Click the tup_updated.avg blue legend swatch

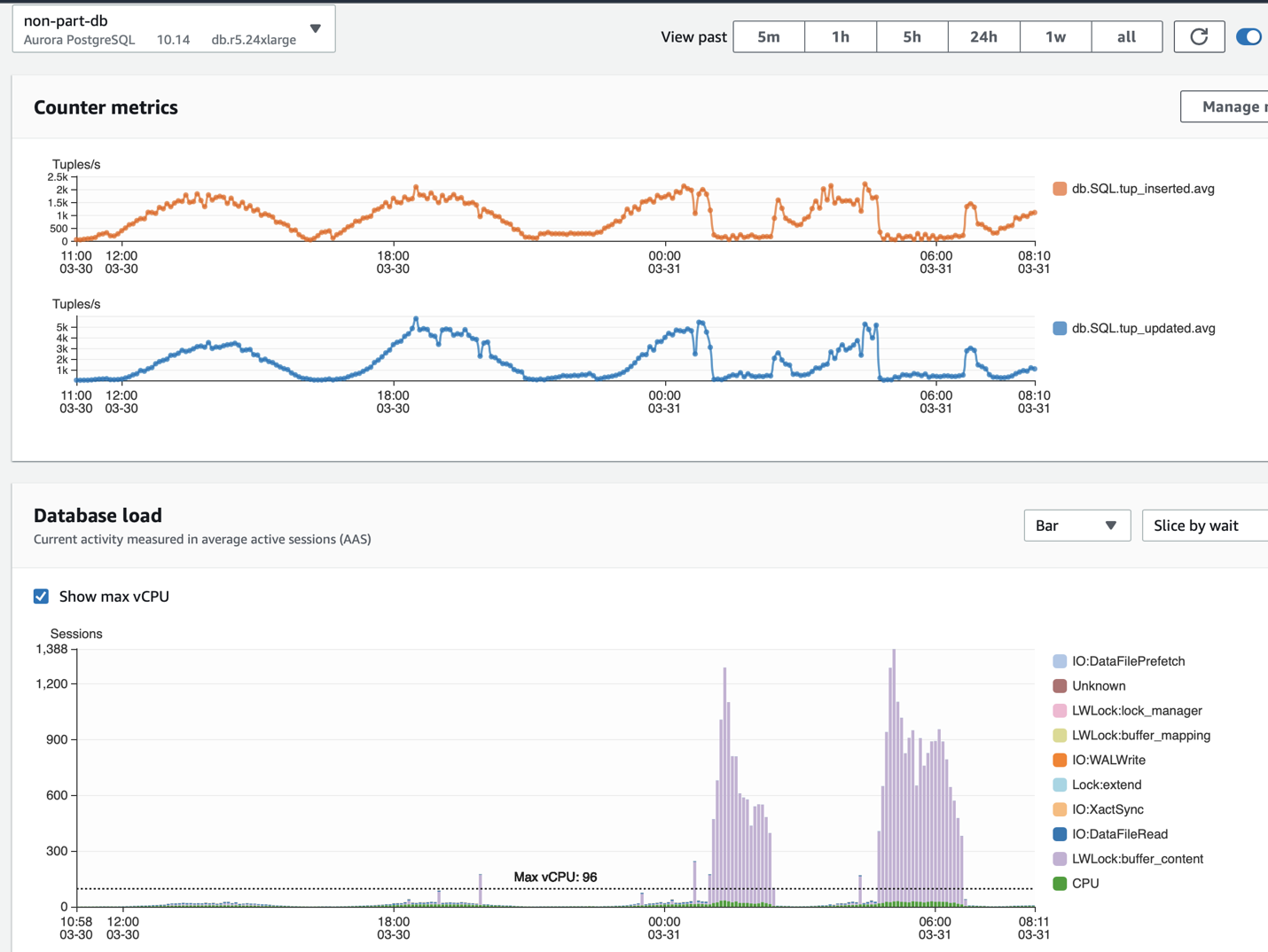pos(1060,328)
